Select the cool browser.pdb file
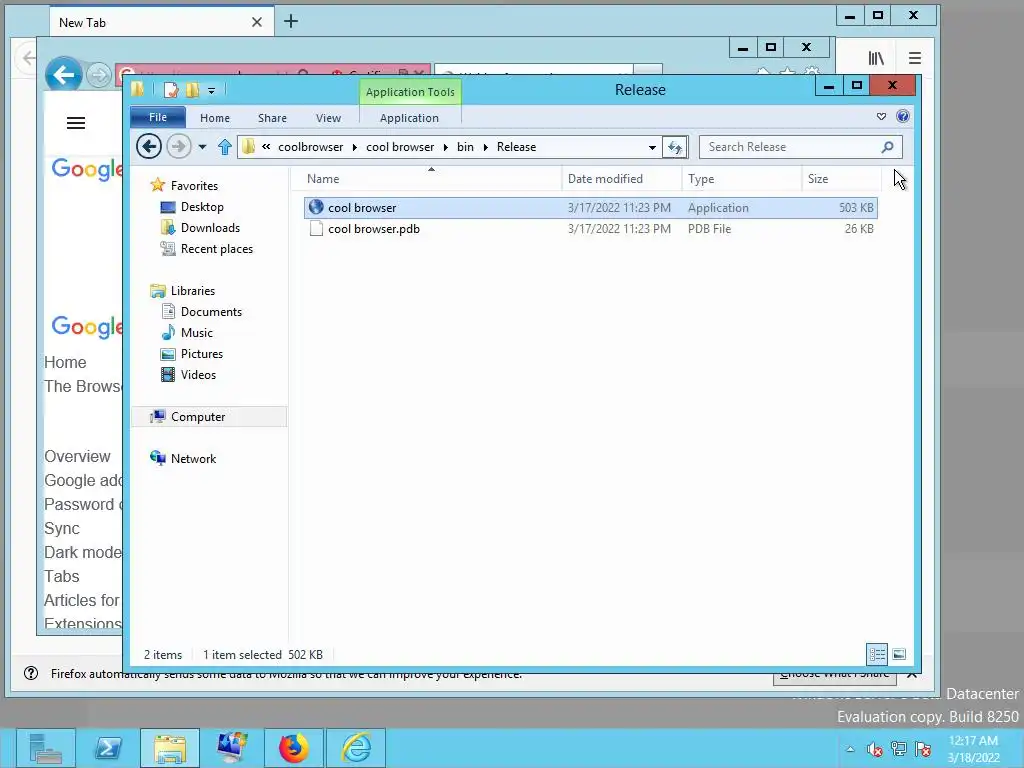1024x768 pixels. [590, 229]
